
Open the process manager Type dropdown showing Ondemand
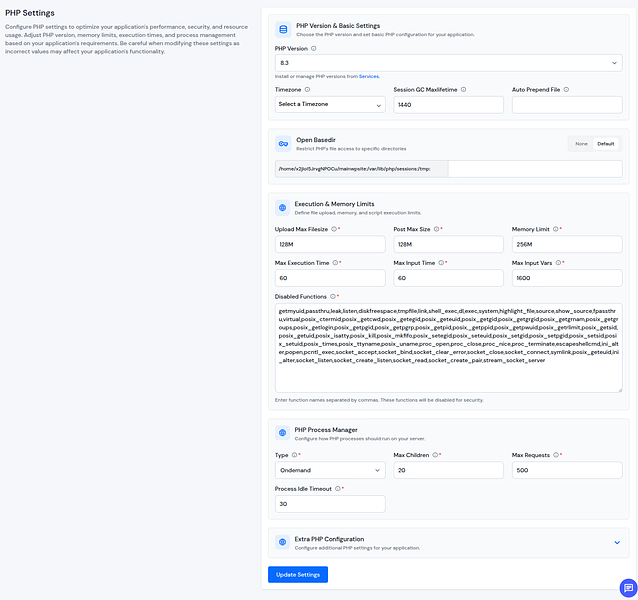pyautogui.click(x=330, y=470)
